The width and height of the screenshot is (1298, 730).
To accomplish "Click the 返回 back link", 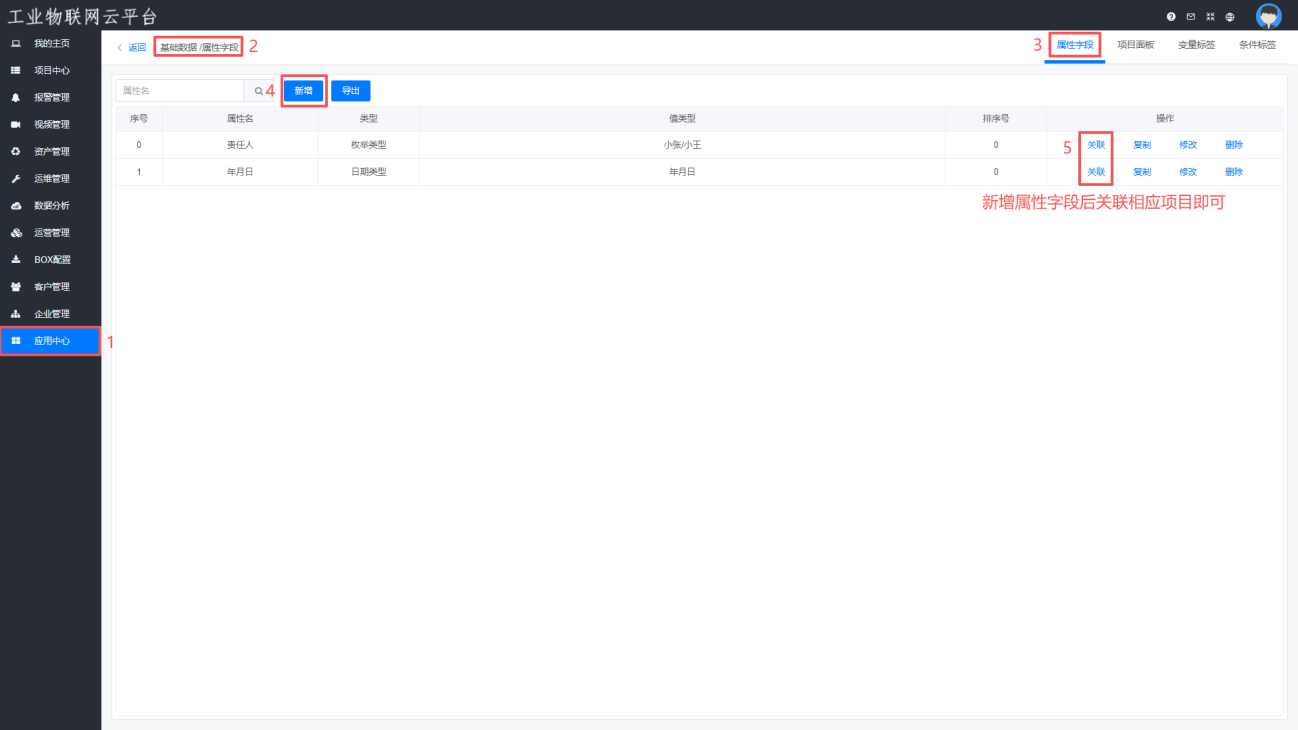I will (x=131, y=47).
